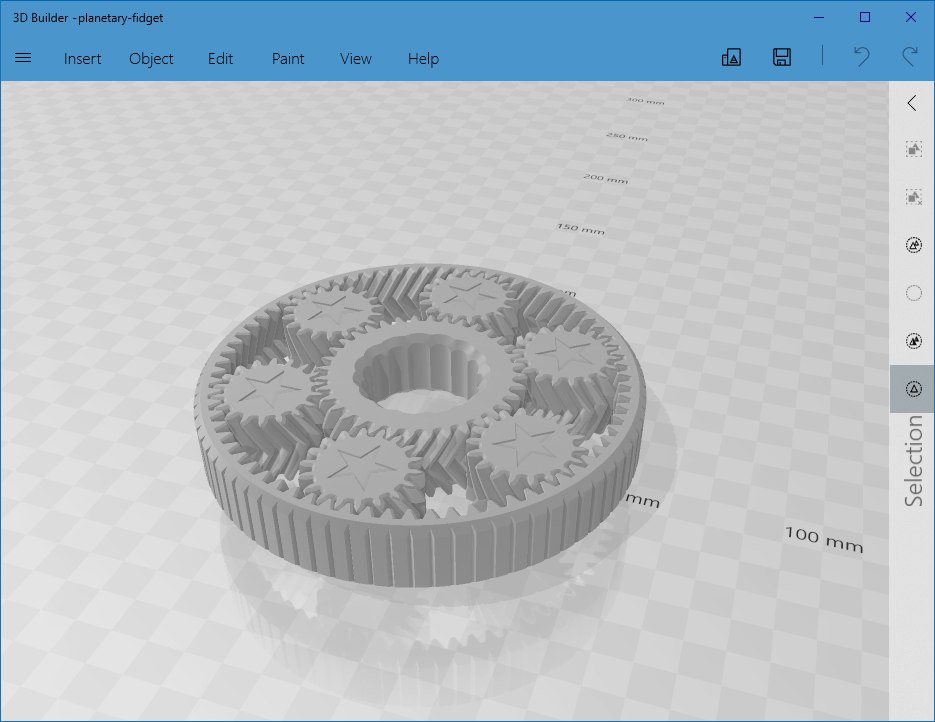The image size is (935, 722).
Task: Redo the last undone action
Action: tap(909, 57)
